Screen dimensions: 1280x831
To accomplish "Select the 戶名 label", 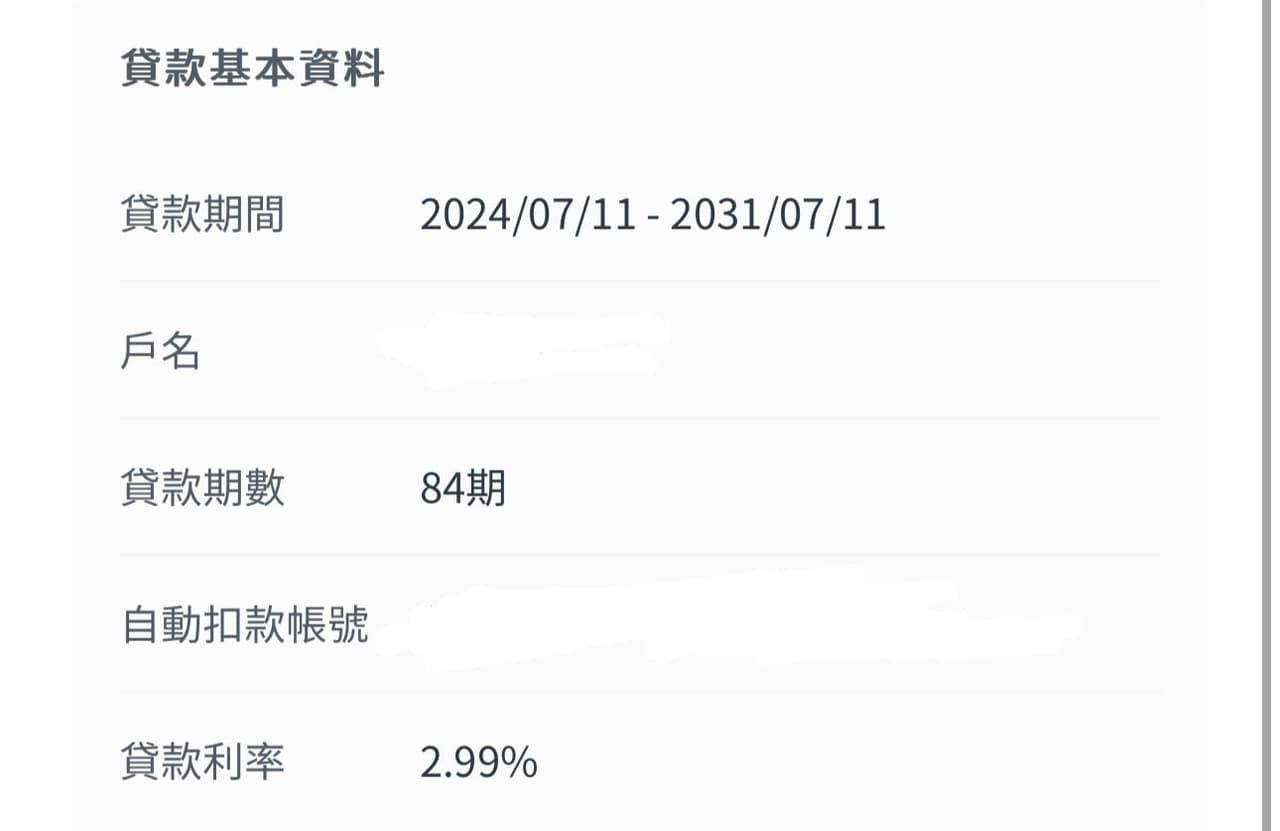I will tap(161, 351).
